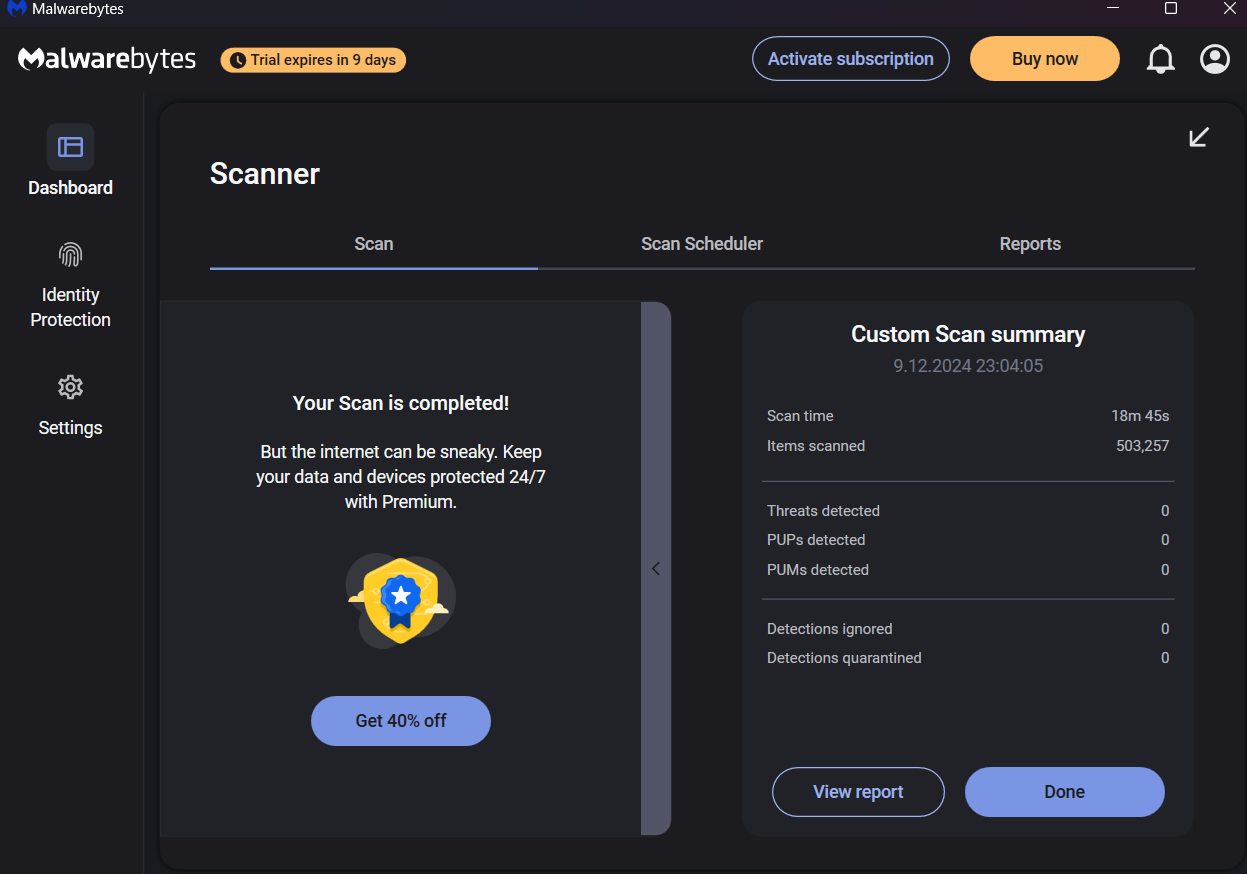Click the PUPs detected label
1247x874 pixels.
(x=816, y=540)
